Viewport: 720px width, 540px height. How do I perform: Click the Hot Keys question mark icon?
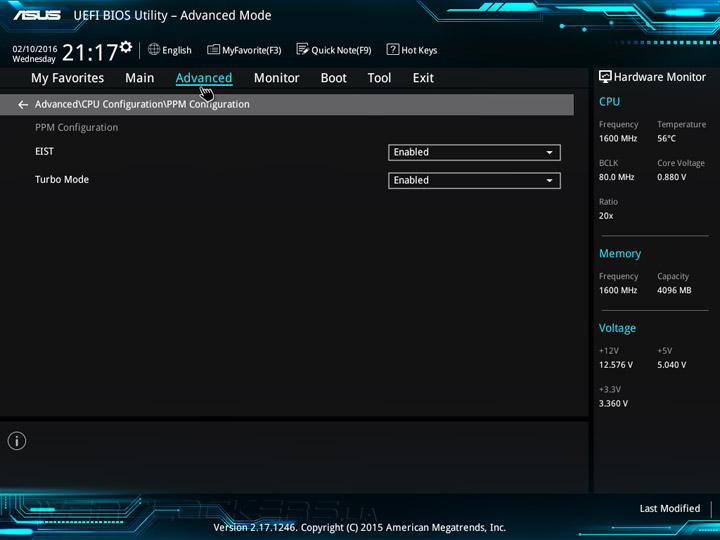click(393, 49)
